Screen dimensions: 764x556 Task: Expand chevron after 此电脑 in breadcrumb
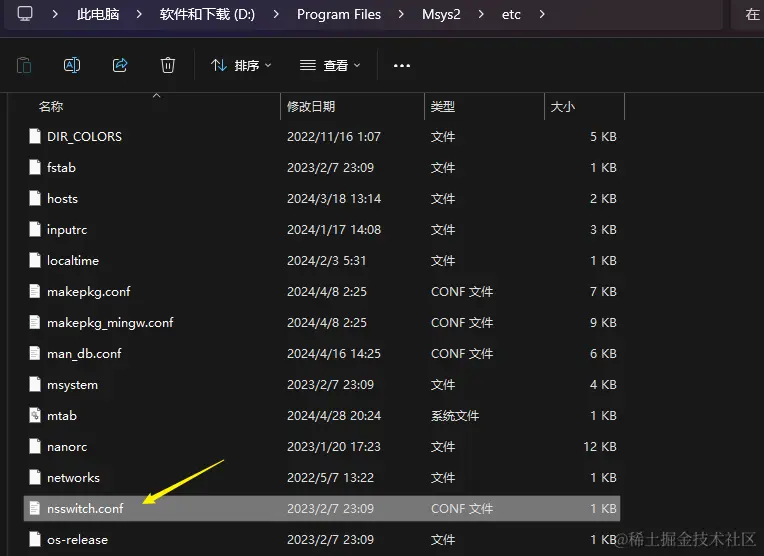[x=139, y=14]
